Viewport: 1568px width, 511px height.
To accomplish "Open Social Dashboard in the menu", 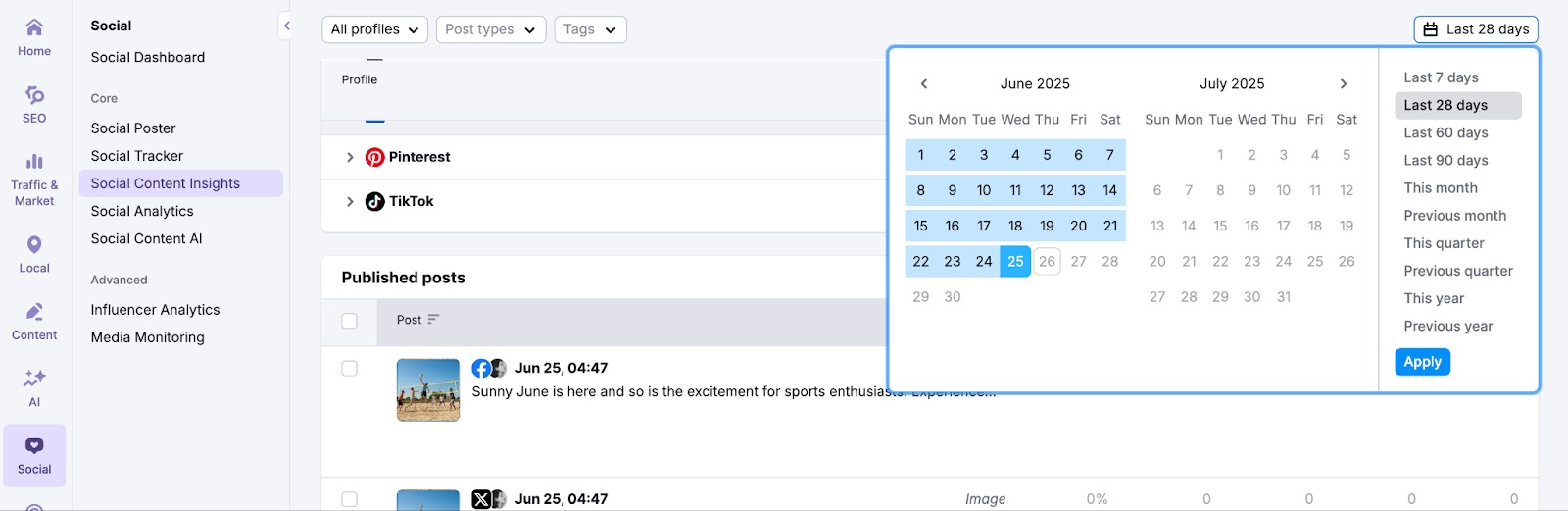I will coord(148,57).
